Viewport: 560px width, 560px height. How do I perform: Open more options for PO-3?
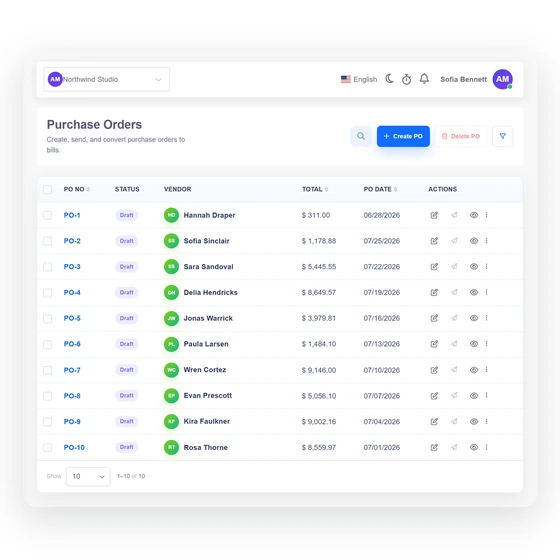pyautogui.click(x=486, y=266)
